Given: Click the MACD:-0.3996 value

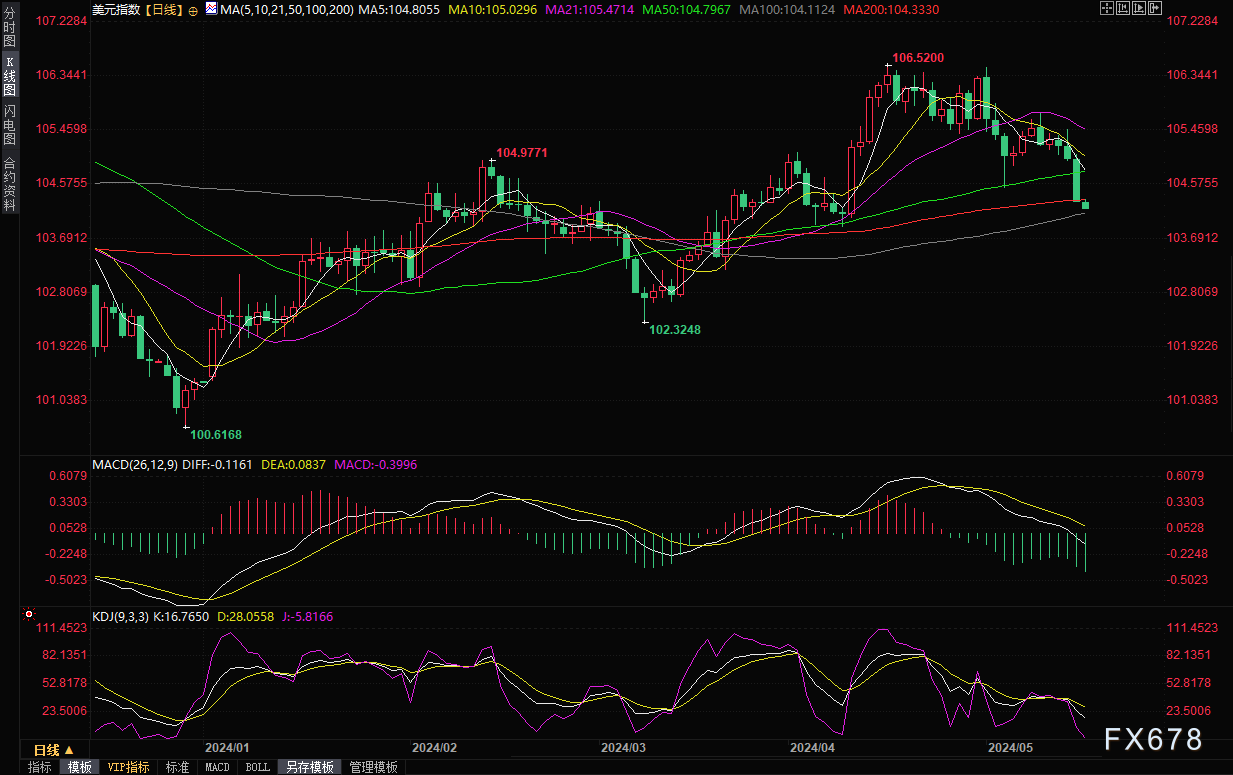Looking at the screenshot, I should [377, 465].
